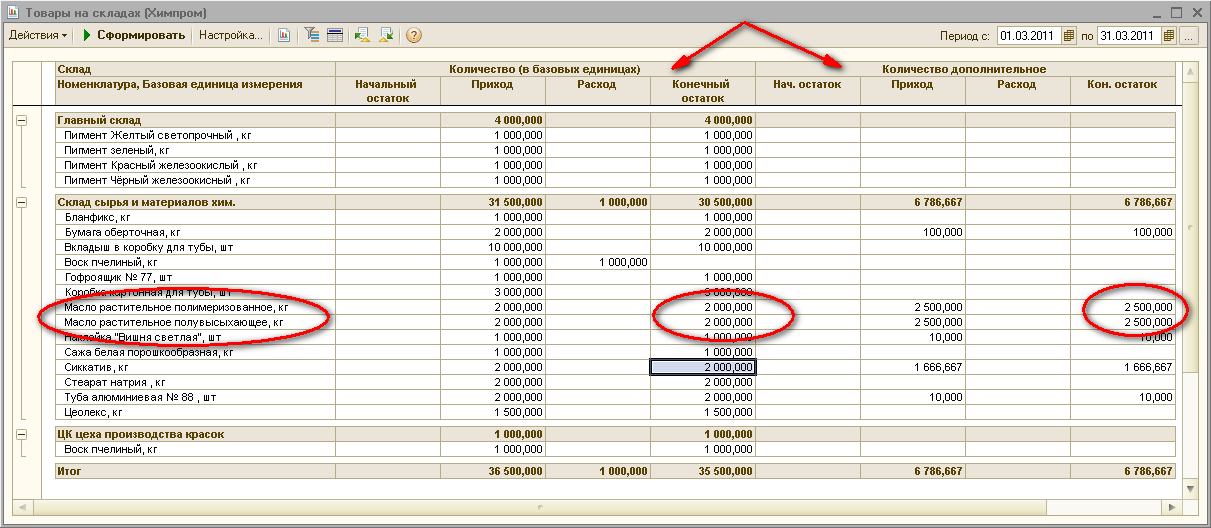Image resolution: width=1211 pixels, height=528 pixels.
Task: Open the chart report icon in toolbar
Action: click(284, 35)
